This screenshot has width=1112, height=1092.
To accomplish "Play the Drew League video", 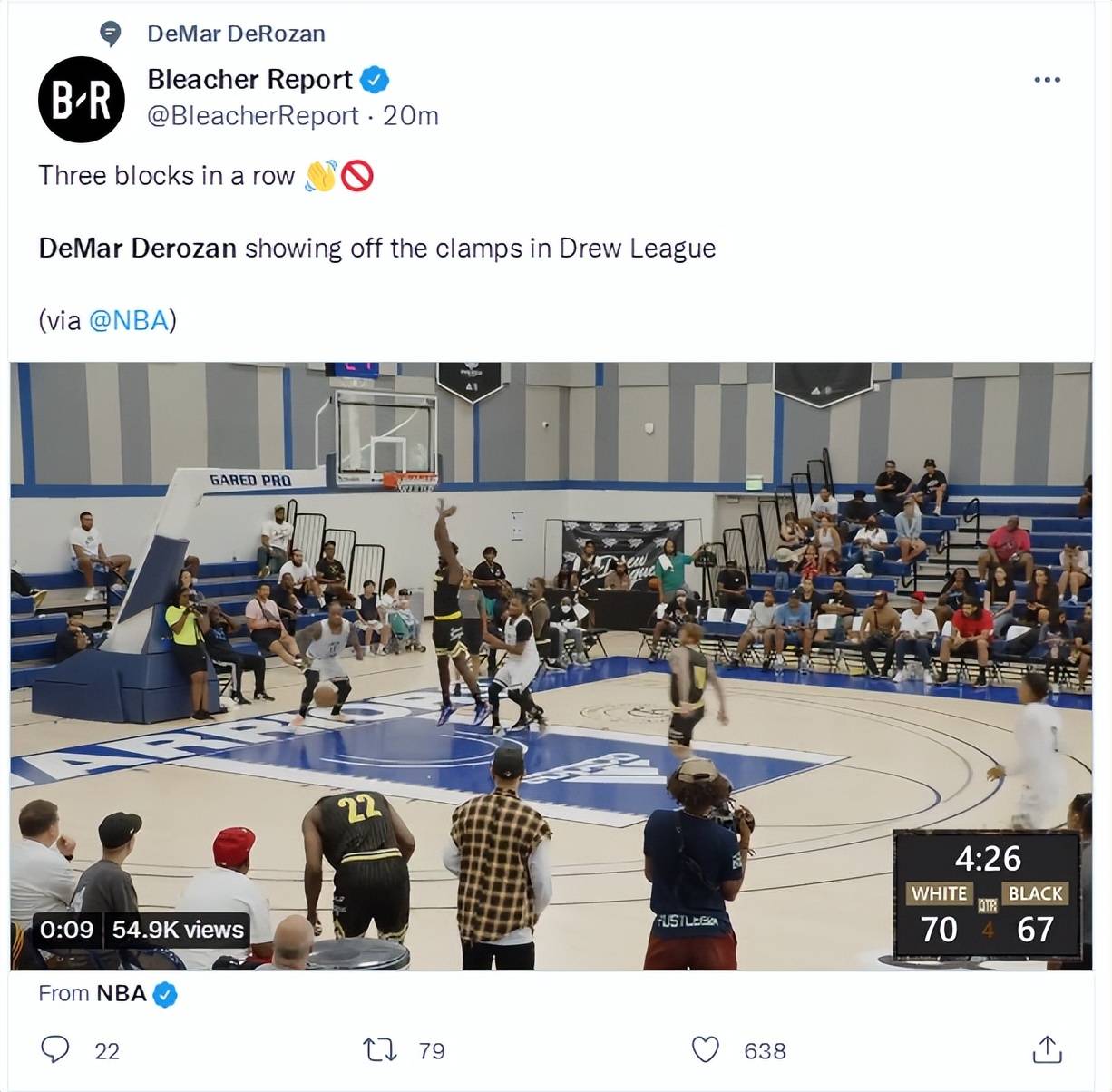I will click(x=551, y=667).
